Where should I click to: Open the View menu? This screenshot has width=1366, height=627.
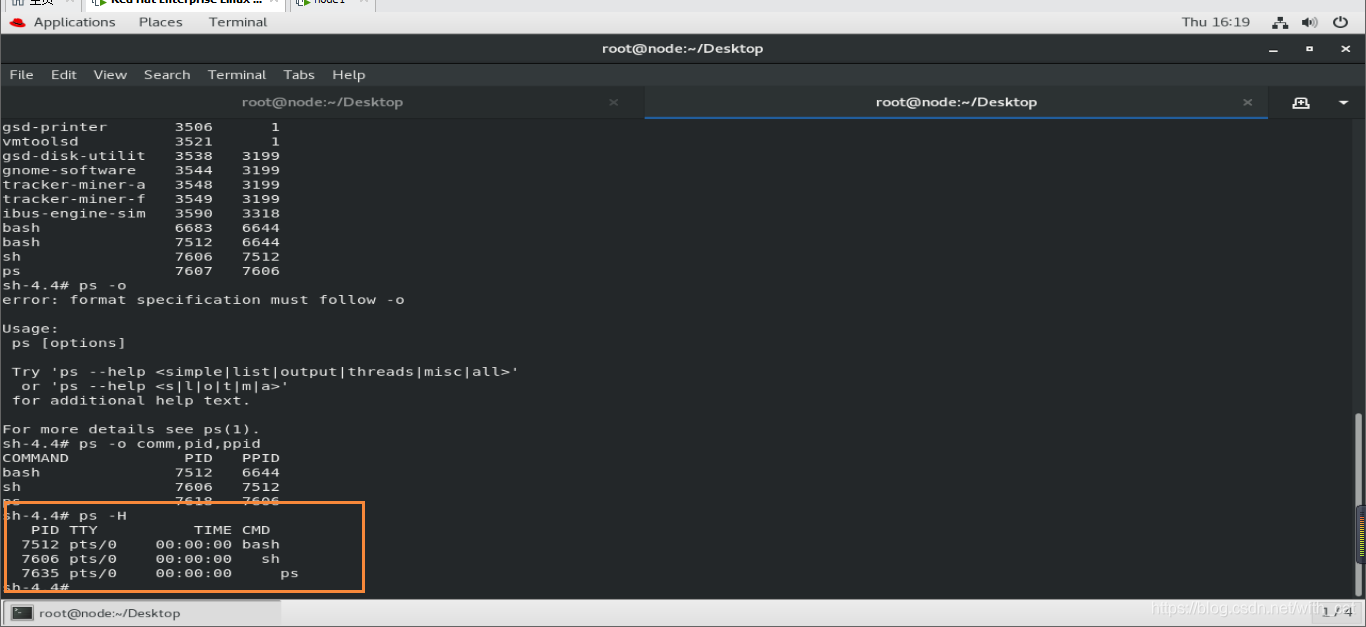(x=110, y=75)
